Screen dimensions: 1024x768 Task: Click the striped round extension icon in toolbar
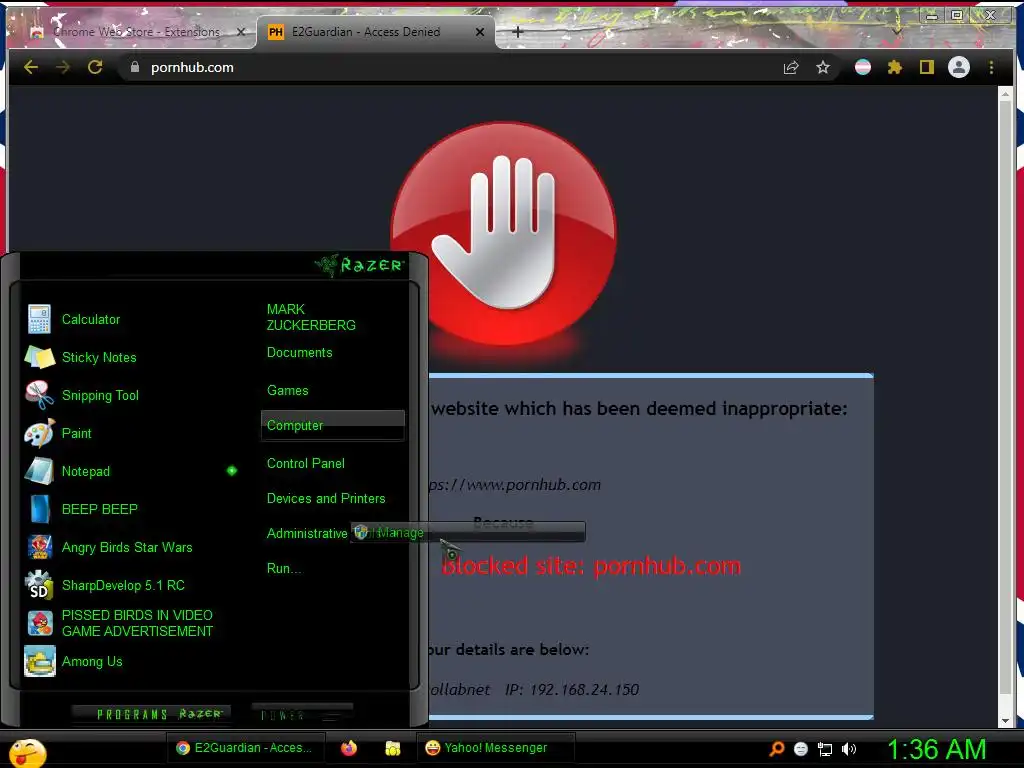click(x=863, y=67)
